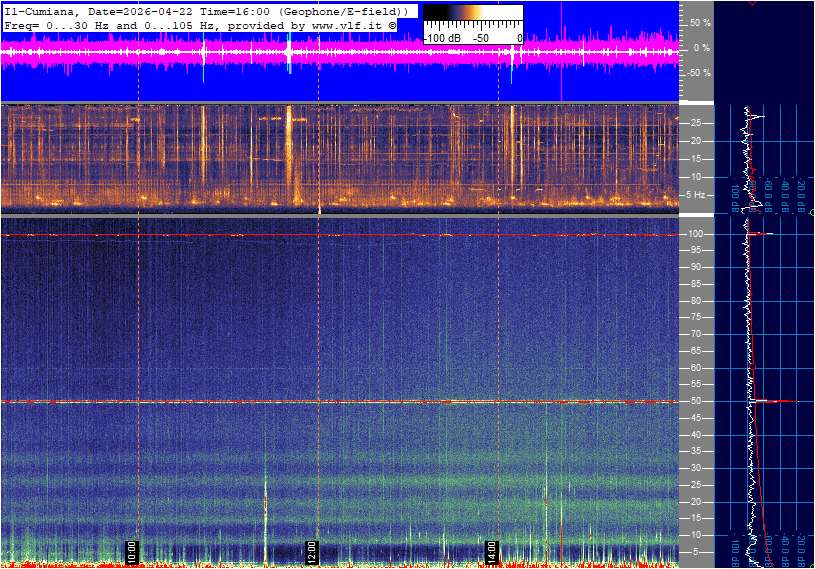Screen dimensions: 815x569
Task: Select the '30' label on the lower frequency axis
Action: coord(695,468)
